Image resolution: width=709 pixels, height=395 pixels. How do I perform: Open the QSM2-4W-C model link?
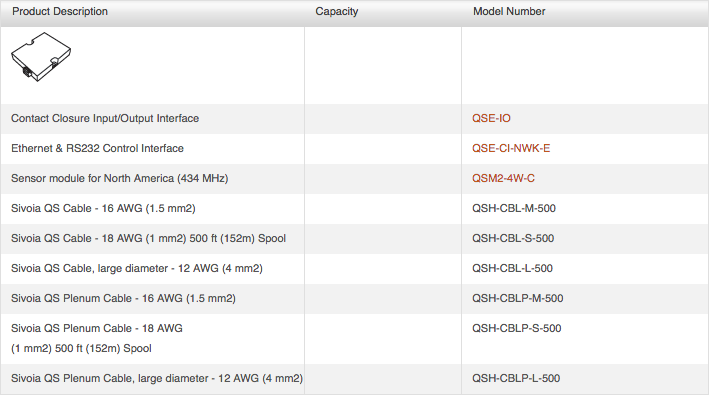[x=503, y=178]
